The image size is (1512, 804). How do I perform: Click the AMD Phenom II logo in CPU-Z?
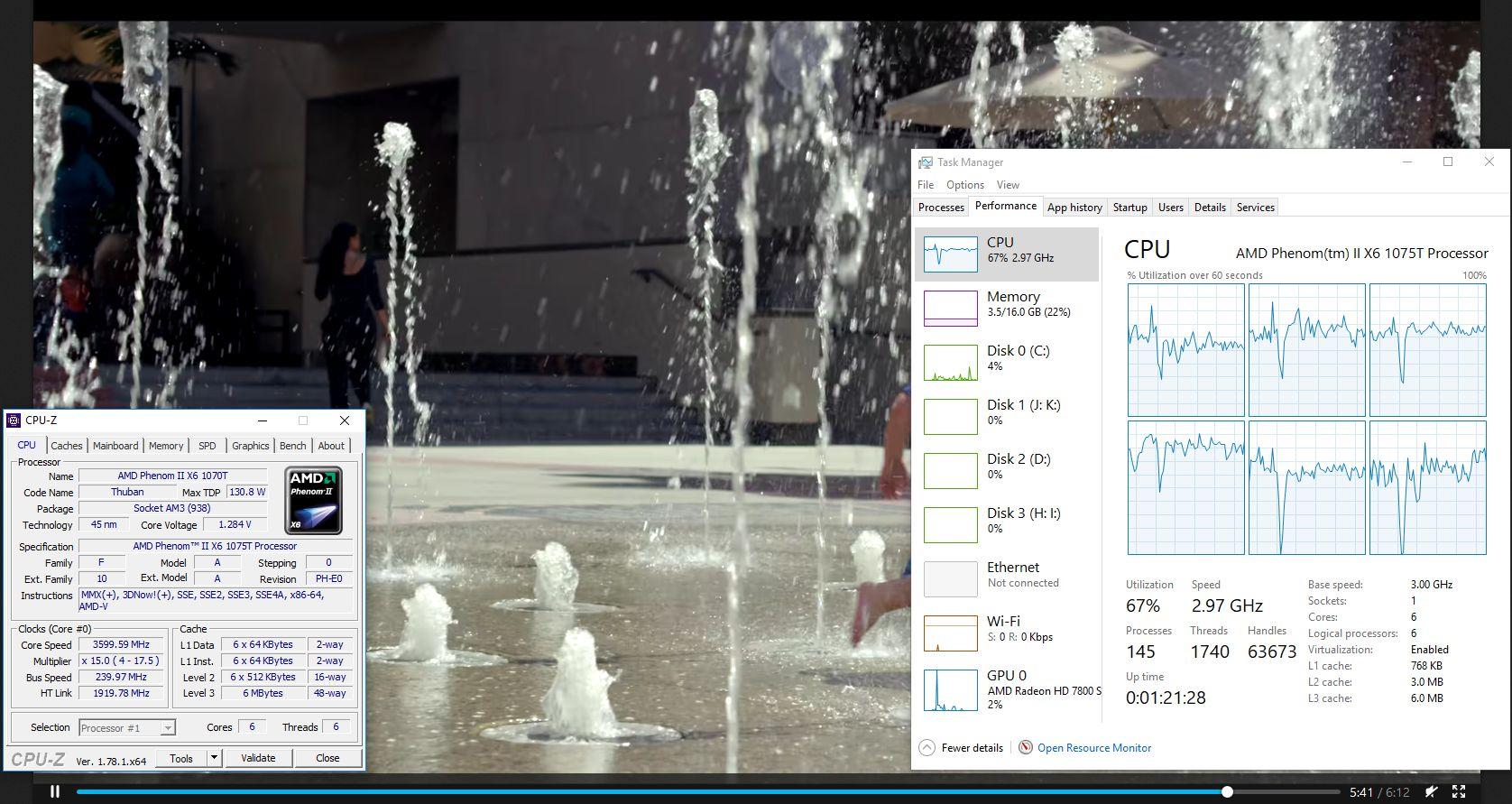pyautogui.click(x=313, y=501)
